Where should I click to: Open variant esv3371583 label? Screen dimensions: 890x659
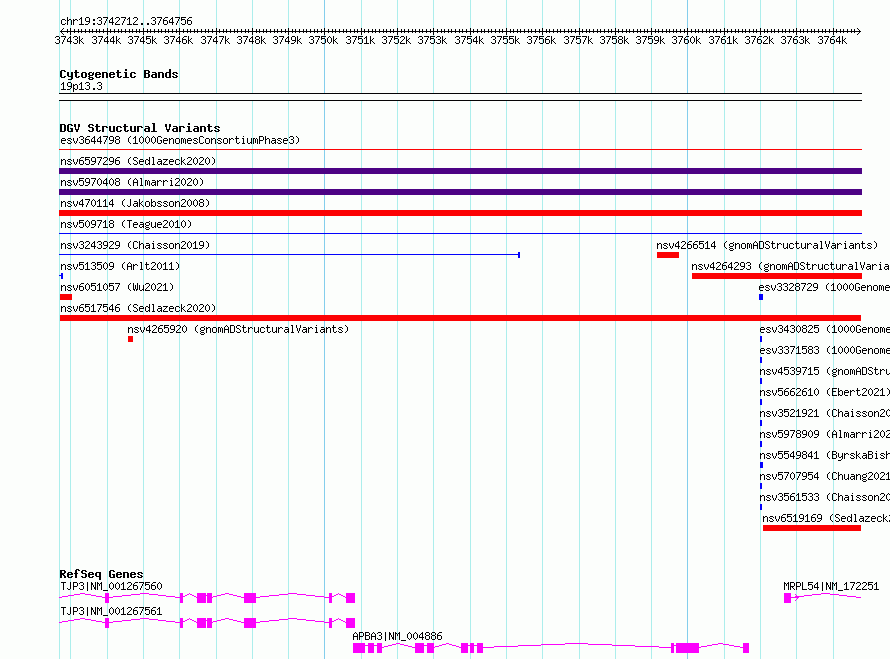pos(824,350)
